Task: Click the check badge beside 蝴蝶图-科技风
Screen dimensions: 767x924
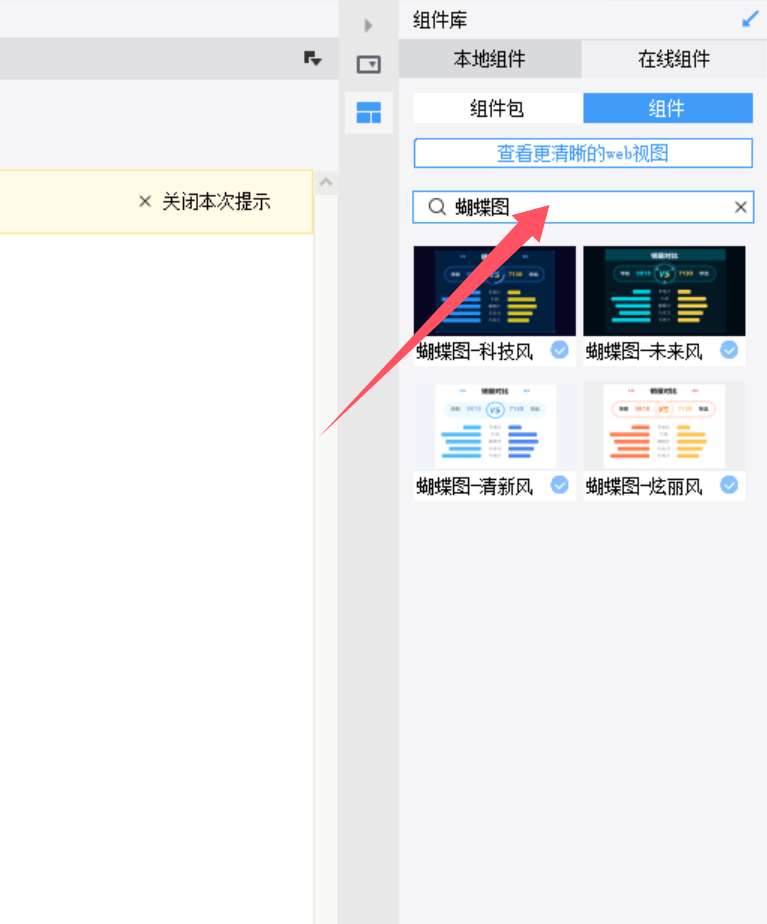Action: tap(560, 350)
